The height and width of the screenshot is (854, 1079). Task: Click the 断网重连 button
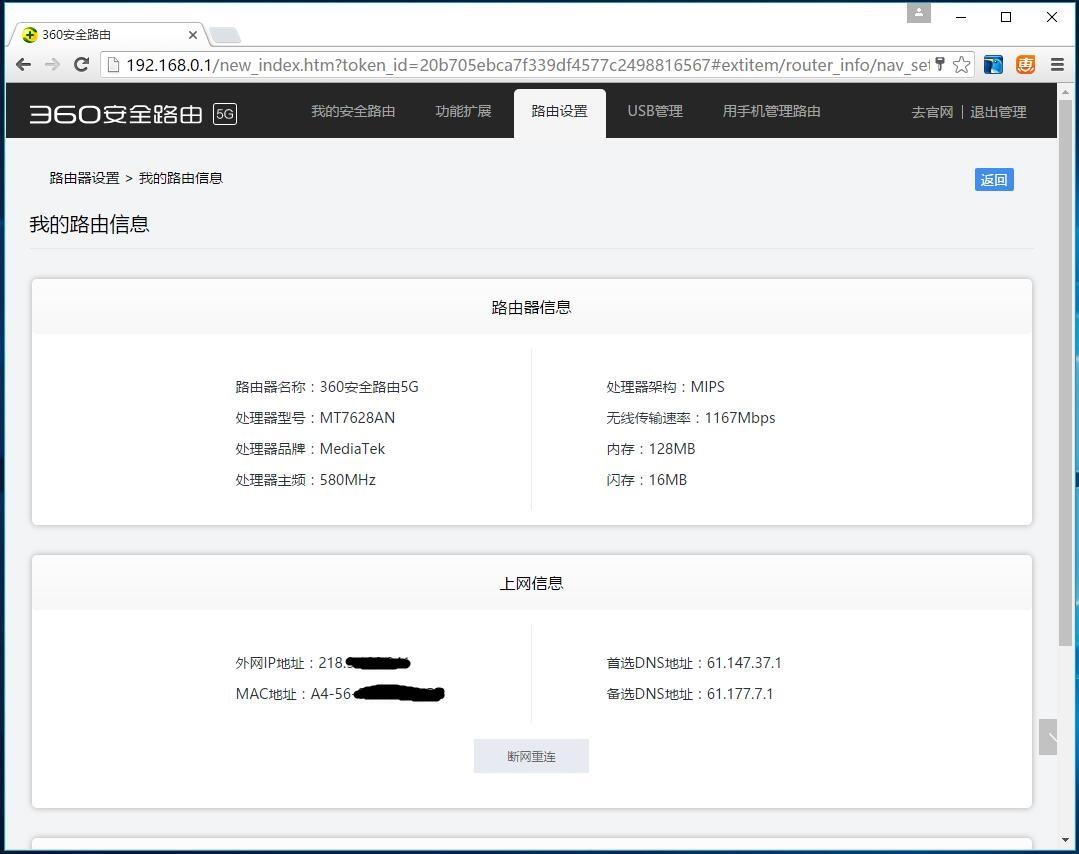[531, 756]
